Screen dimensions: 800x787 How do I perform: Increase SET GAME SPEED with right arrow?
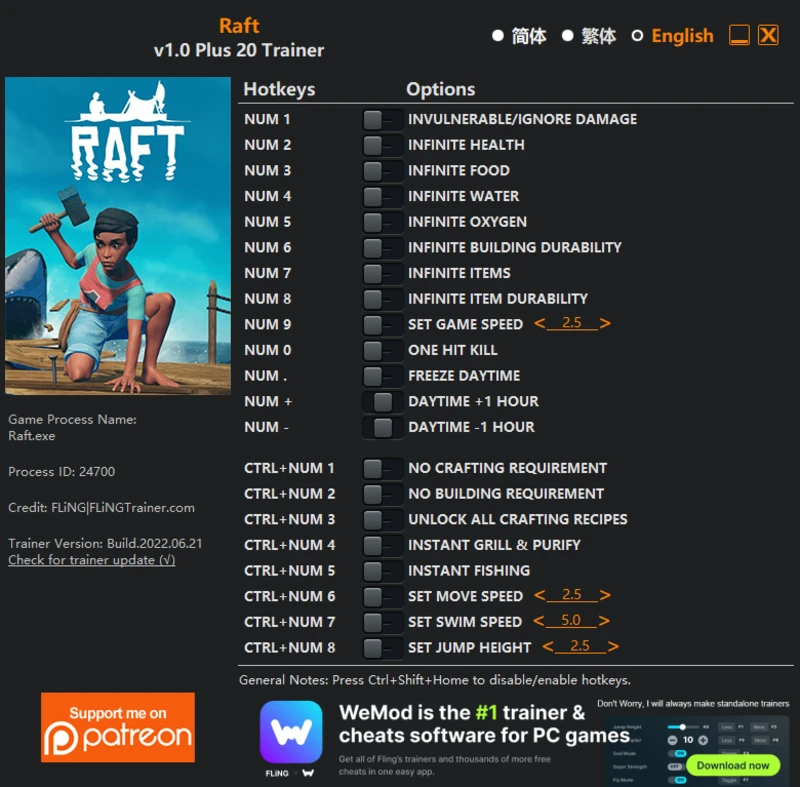click(604, 324)
